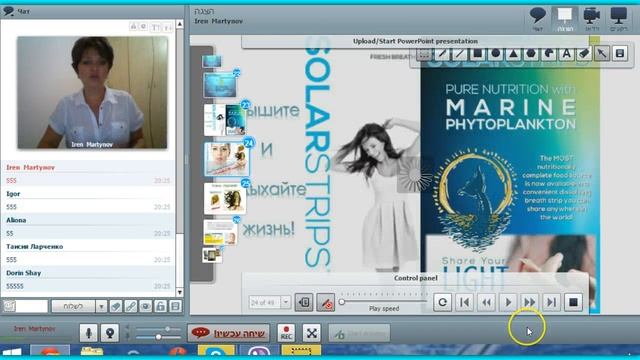This screenshot has width=640, height=360.
Task: Jump to the last slide
Action: coord(551,302)
